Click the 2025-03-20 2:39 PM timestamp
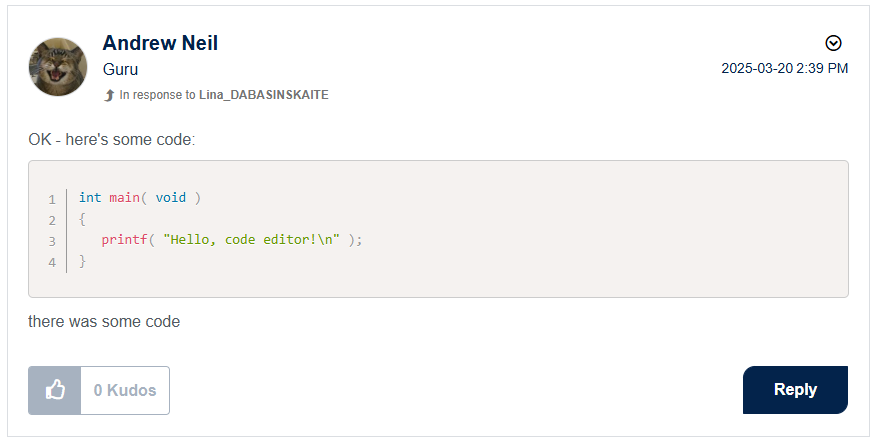The image size is (877, 442). tap(784, 69)
